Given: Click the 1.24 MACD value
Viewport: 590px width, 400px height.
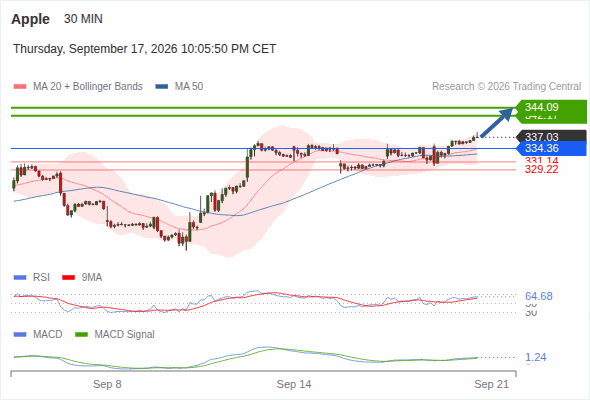Looking at the screenshot, I should 536,357.
